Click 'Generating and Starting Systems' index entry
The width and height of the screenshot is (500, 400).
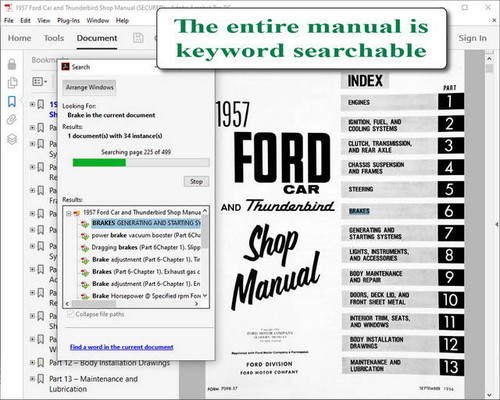(402, 233)
